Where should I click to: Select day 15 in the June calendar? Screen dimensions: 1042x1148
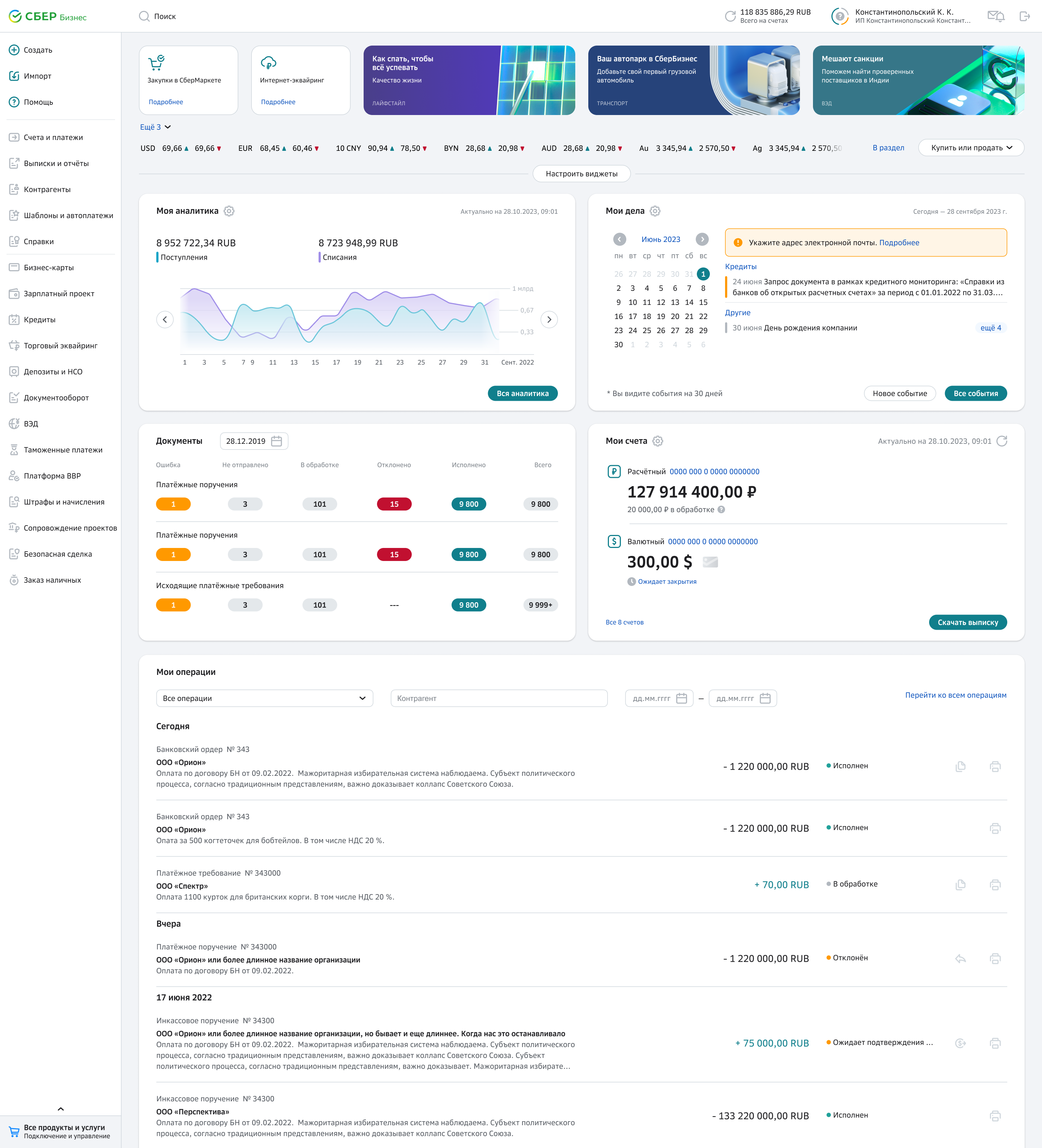coord(703,302)
